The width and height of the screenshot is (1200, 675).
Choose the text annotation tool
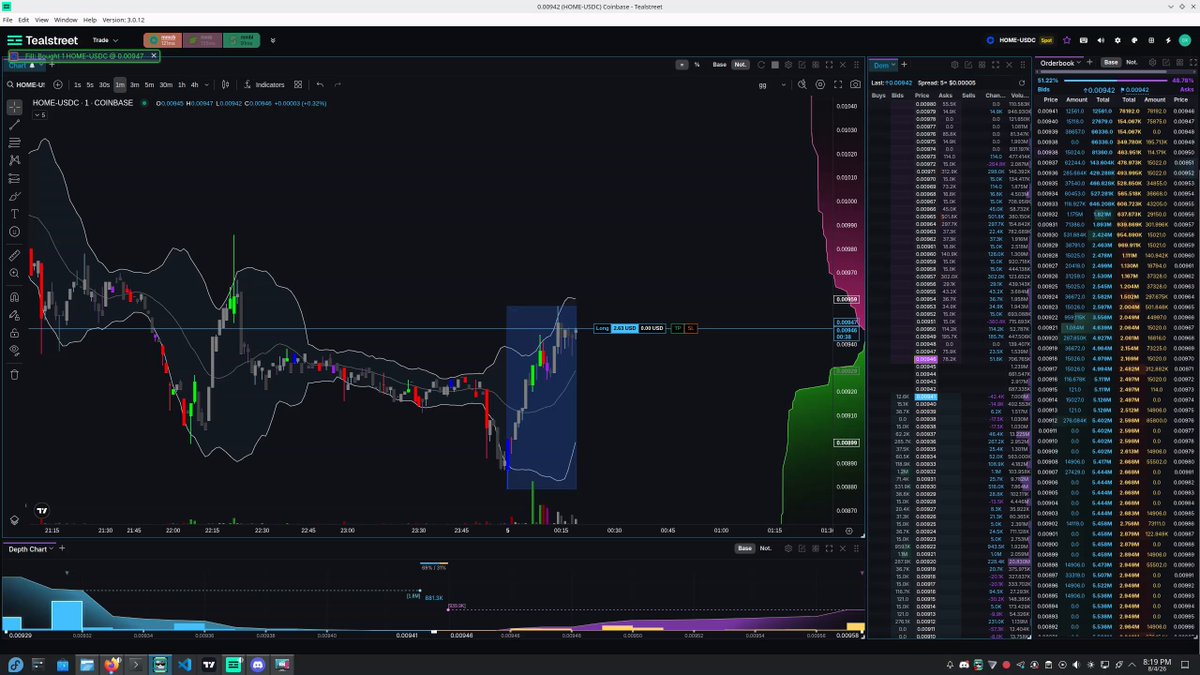[x=14, y=214]
